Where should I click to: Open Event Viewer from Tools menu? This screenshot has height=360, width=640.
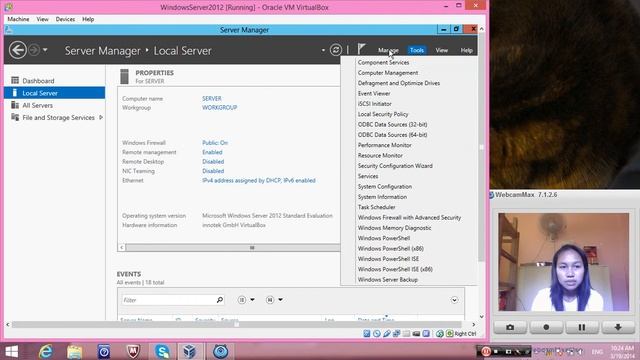click(x=374, y=93)
